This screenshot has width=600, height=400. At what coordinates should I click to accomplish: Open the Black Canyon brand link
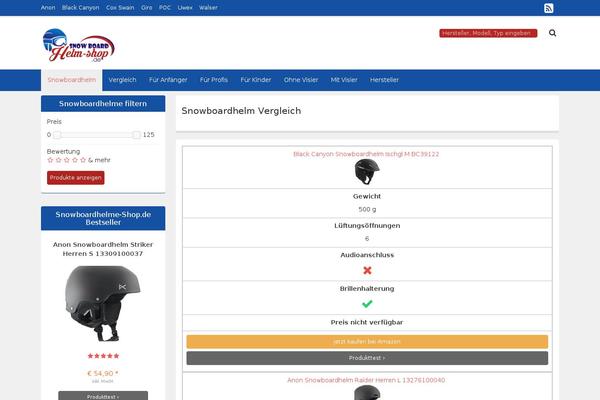tap(80, 7)
